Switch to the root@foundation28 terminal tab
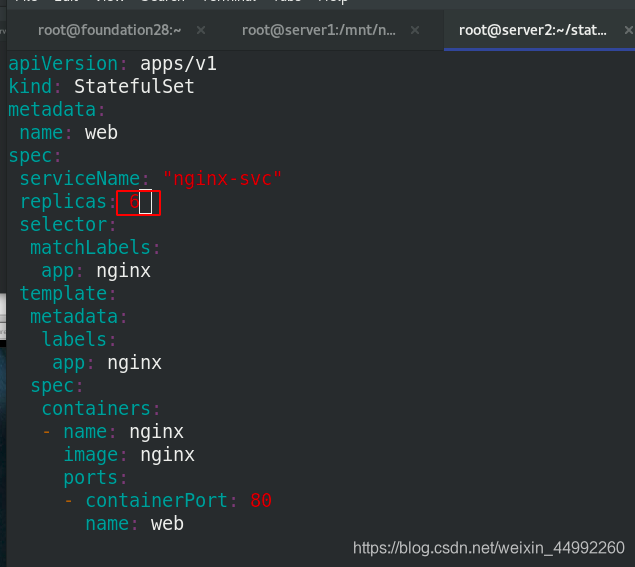 pyautogui.click(x=109, y=30)
